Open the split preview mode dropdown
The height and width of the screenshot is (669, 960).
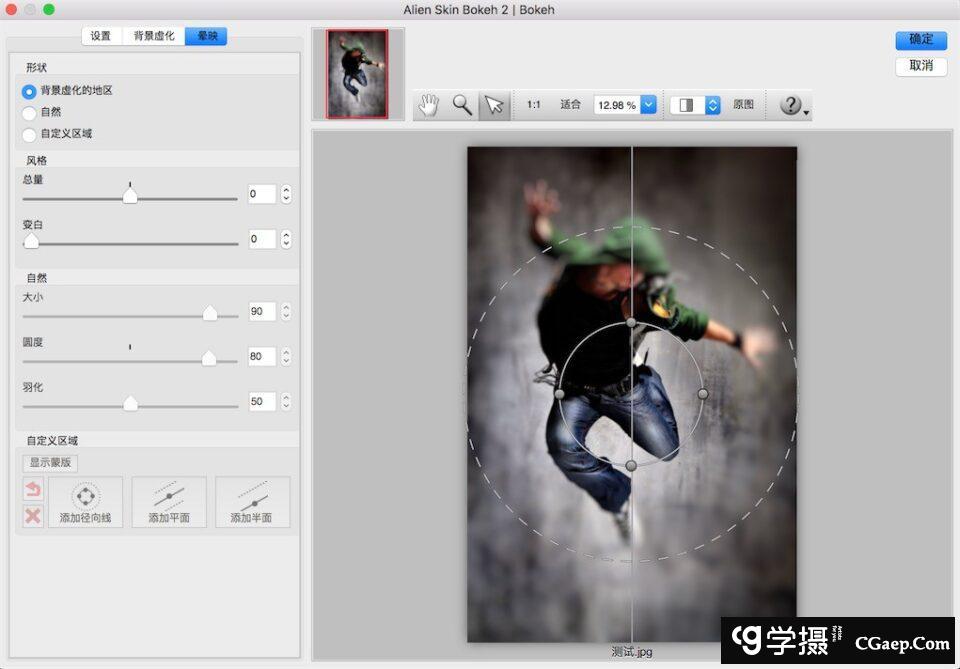pos(712,105)
